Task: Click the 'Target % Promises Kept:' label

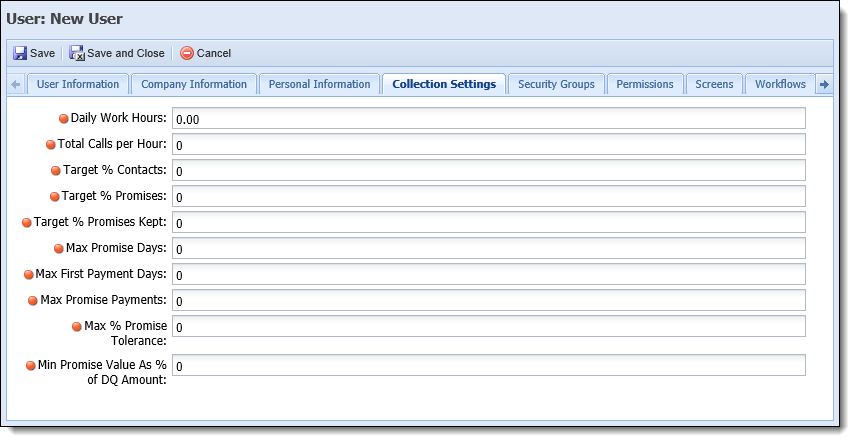Action: [x=100, y=222]
